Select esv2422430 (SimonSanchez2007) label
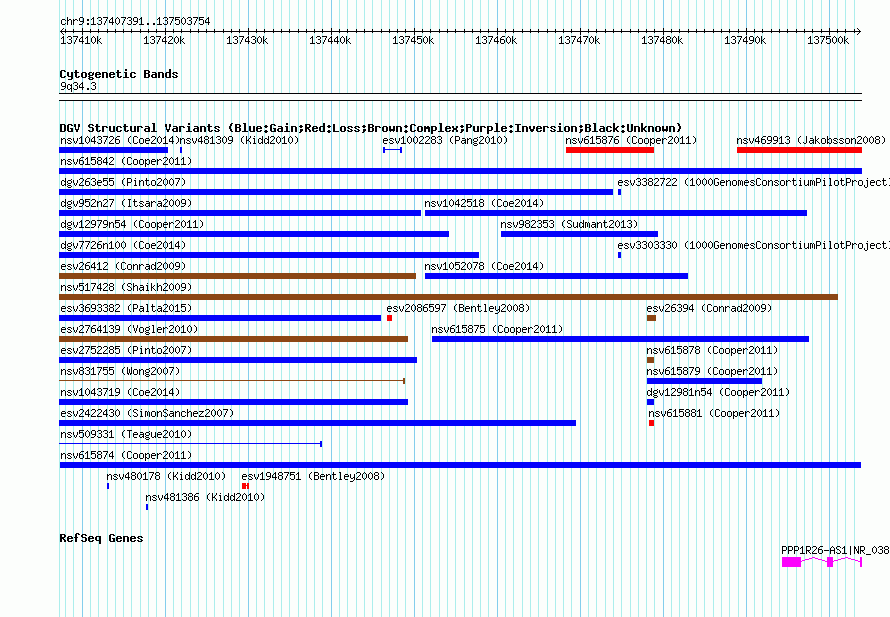Image resolution: width=890 pixels, height=617 pixels. (x=147, y=413)
